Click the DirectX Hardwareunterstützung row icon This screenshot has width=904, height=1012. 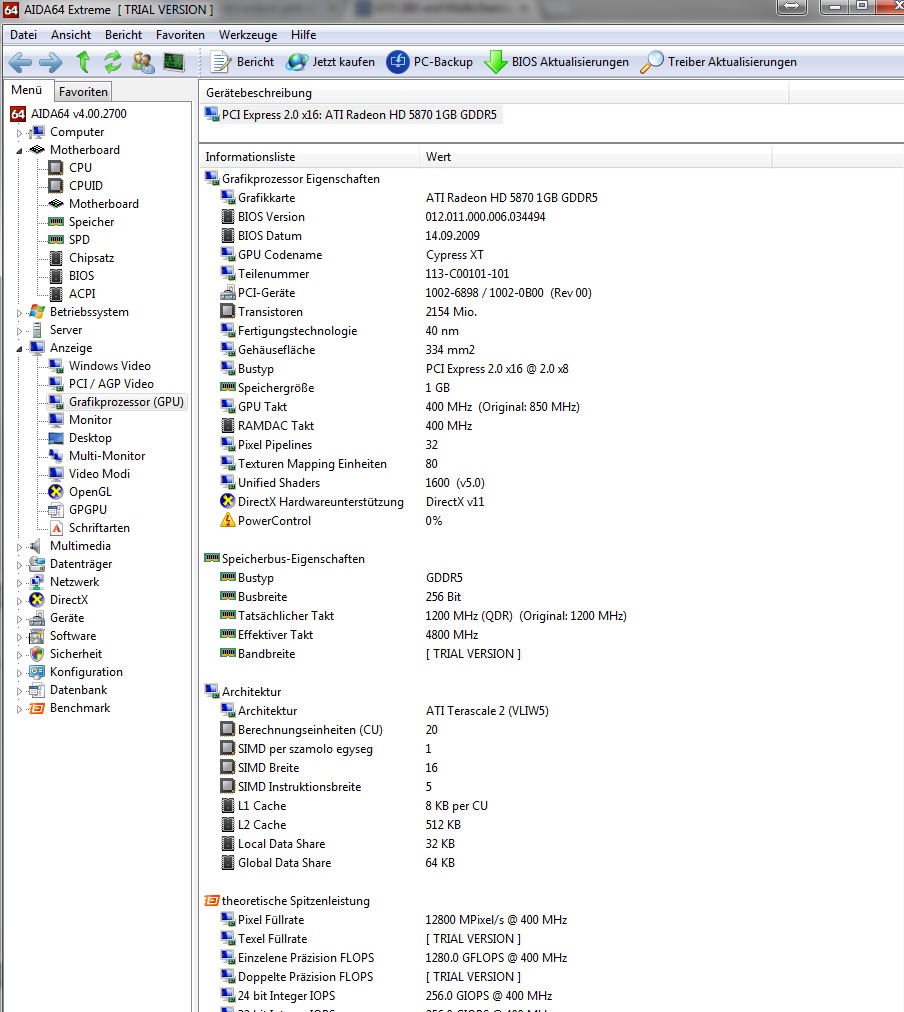(x=227, y=501)
